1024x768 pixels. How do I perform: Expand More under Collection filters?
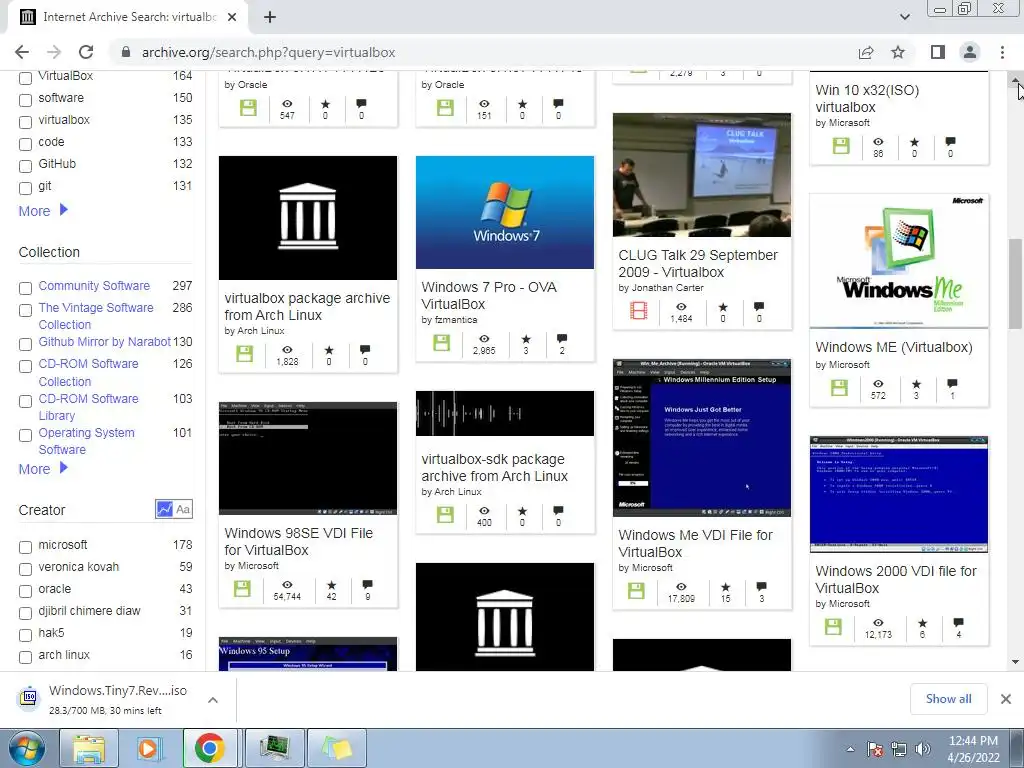coord(43,469)
